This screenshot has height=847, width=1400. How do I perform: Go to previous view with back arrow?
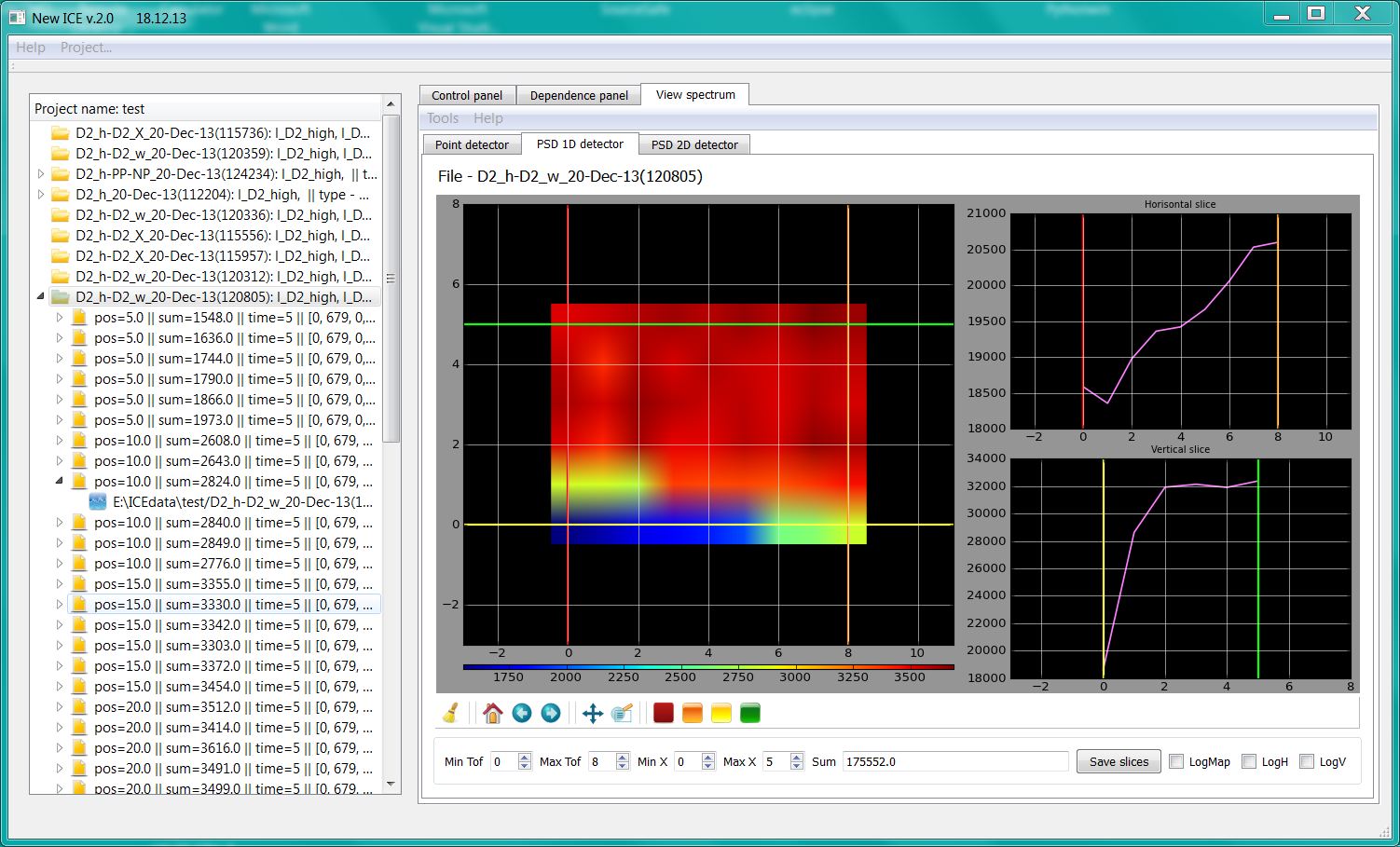click(522, 714)
